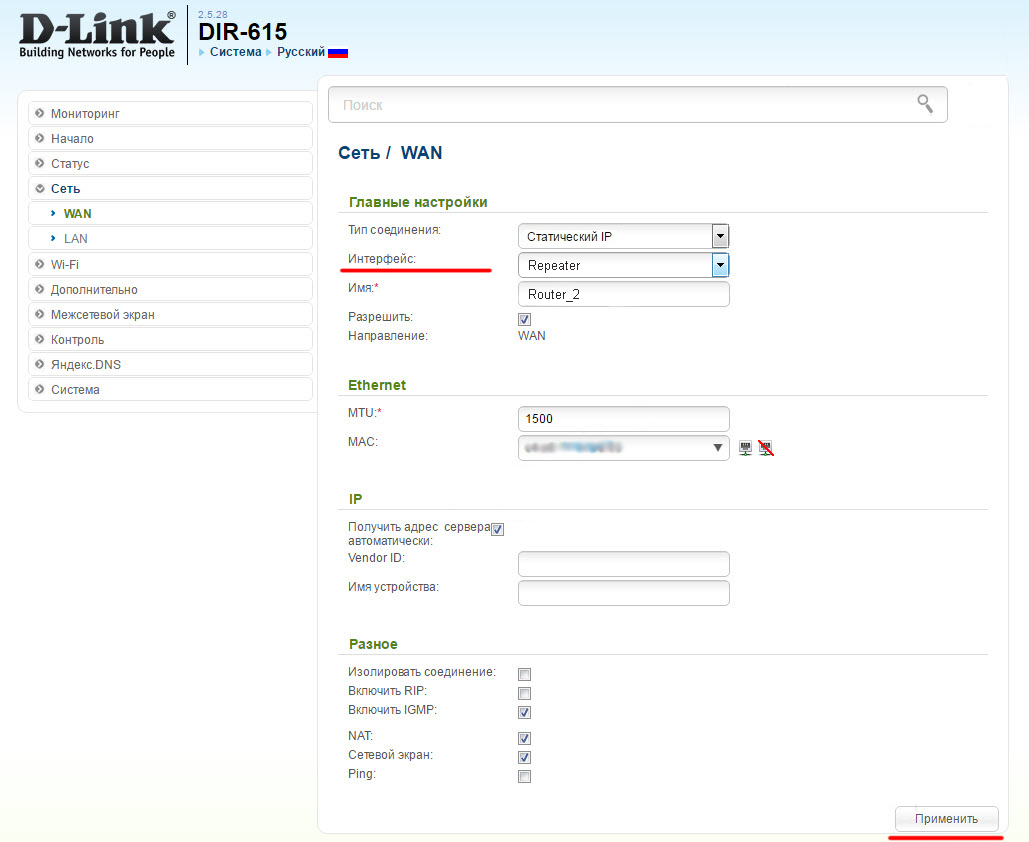Toggle the NAT checkbox
The image size is (1029, 842).
(524, 738)
